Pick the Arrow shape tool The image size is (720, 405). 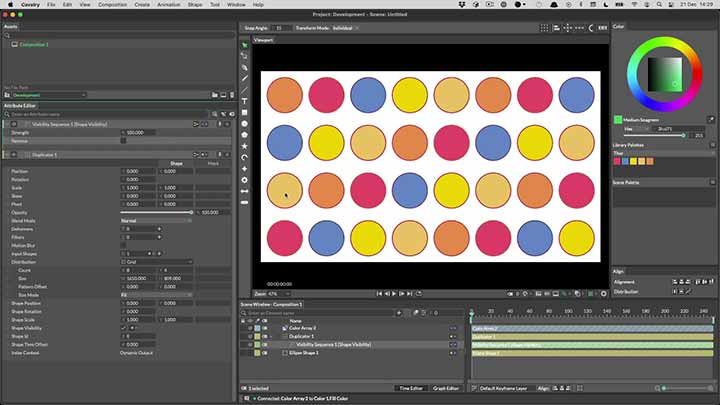click(244, 191)
